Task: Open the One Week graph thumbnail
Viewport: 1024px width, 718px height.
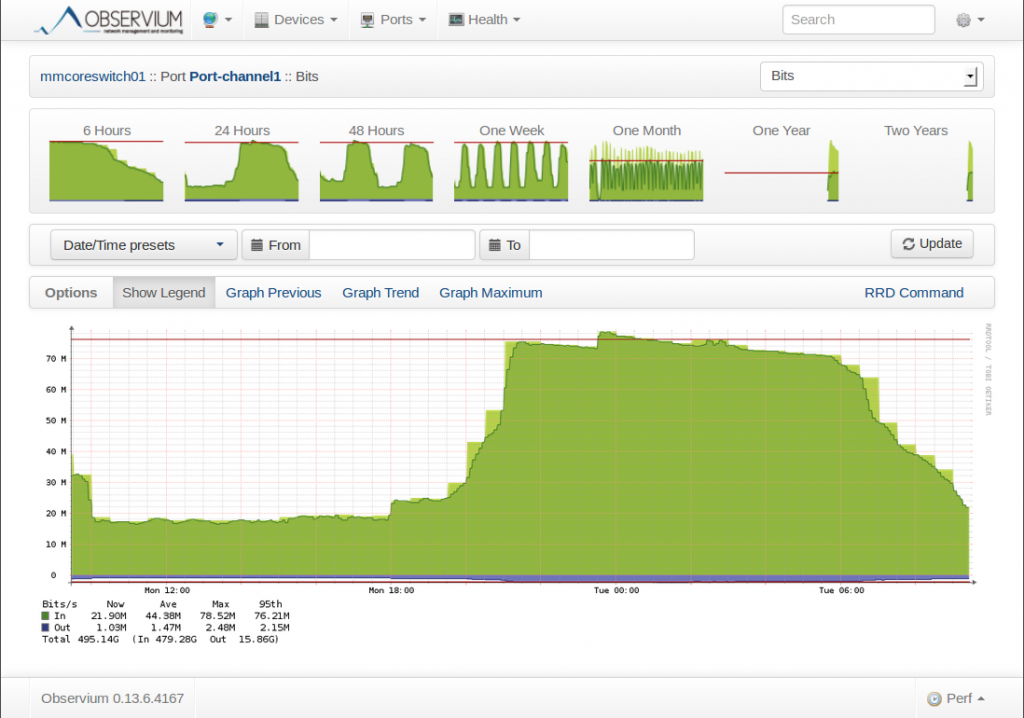Action: 510,170
